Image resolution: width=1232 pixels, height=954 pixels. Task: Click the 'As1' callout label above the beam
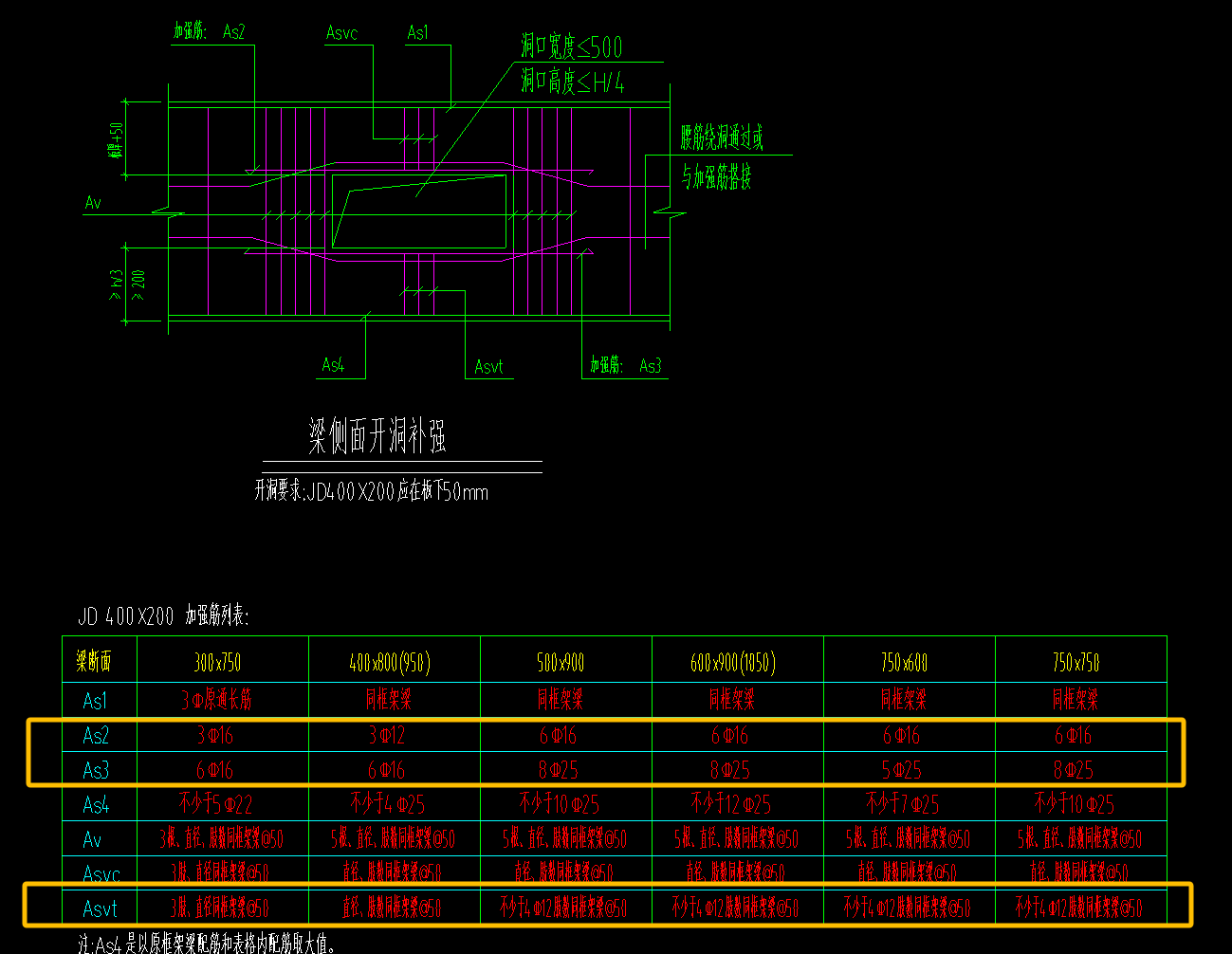coord(417,32)
